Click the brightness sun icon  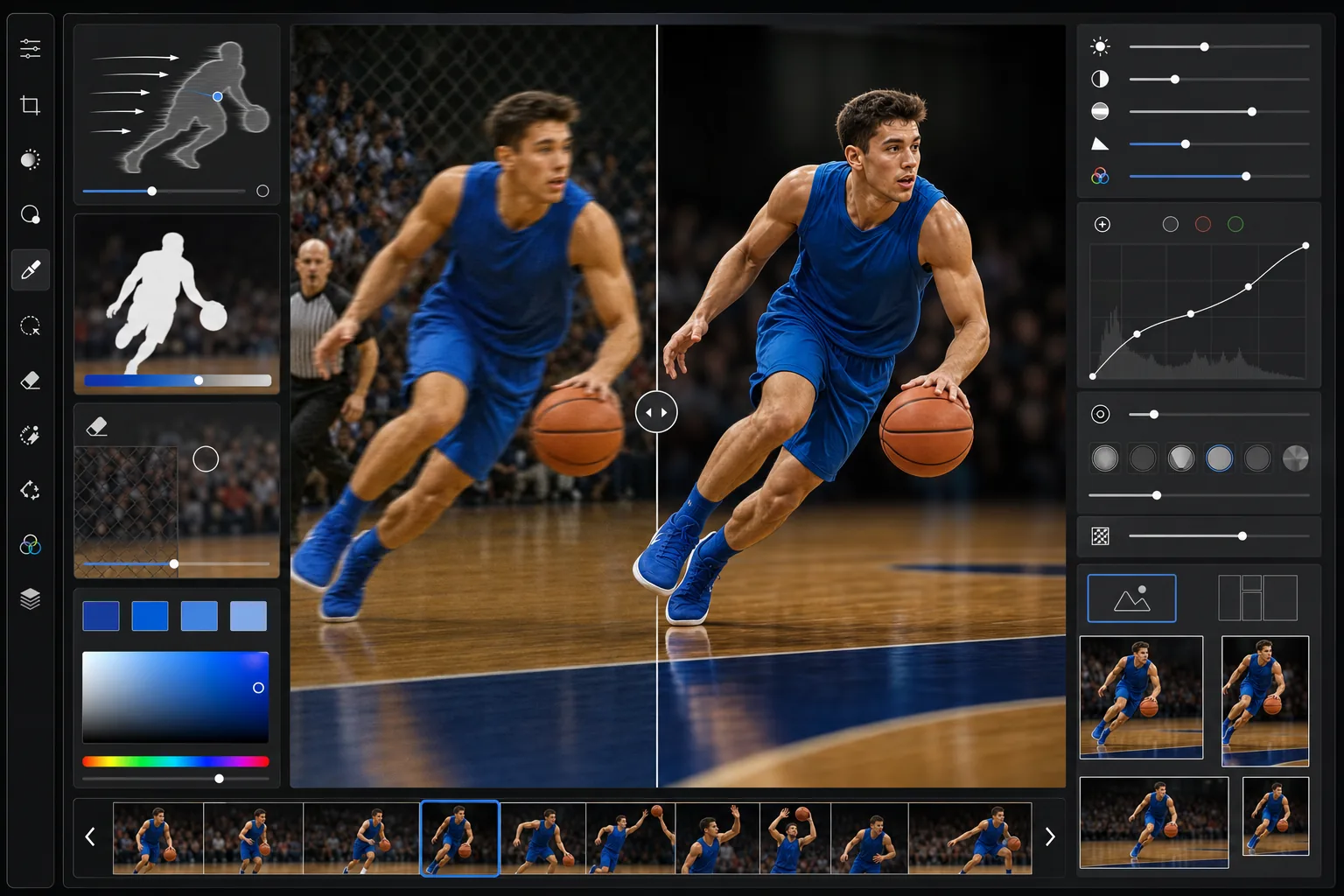point(1101,46)
